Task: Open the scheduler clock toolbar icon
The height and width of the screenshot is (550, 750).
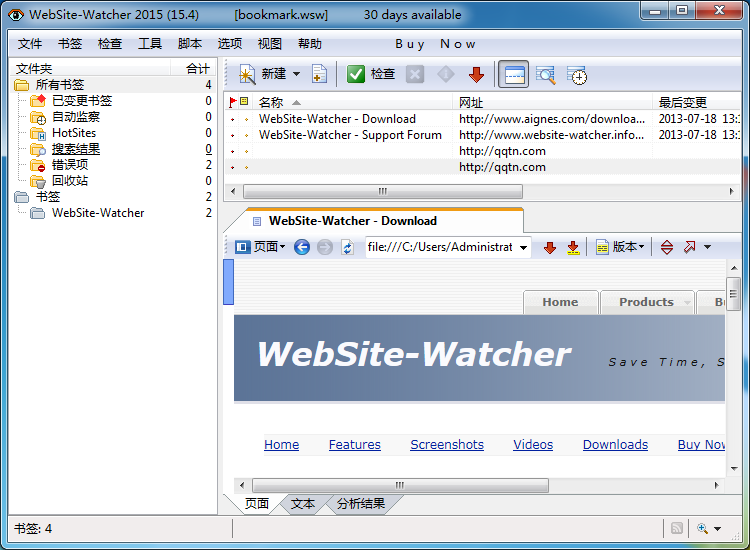Action: [576, 74]
